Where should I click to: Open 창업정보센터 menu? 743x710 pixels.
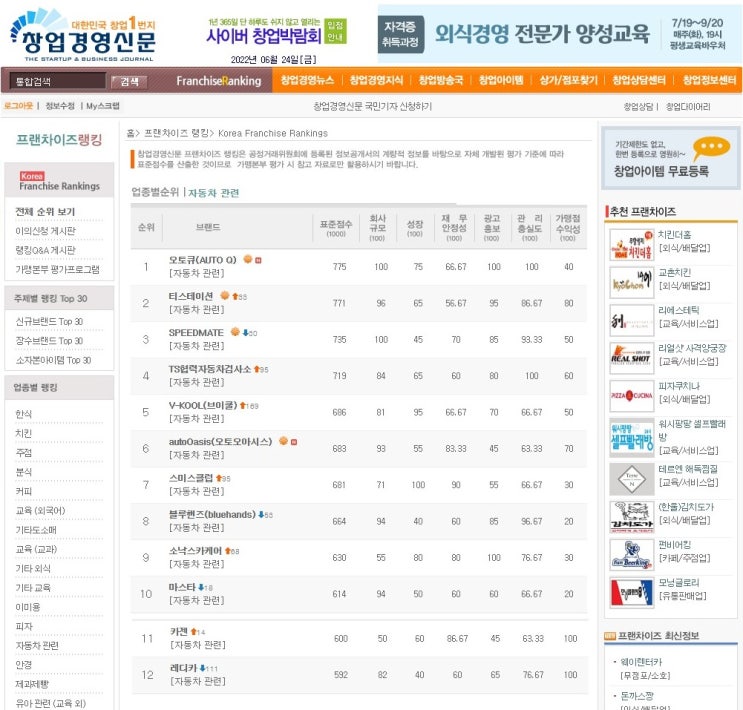(x=709, y=80)
